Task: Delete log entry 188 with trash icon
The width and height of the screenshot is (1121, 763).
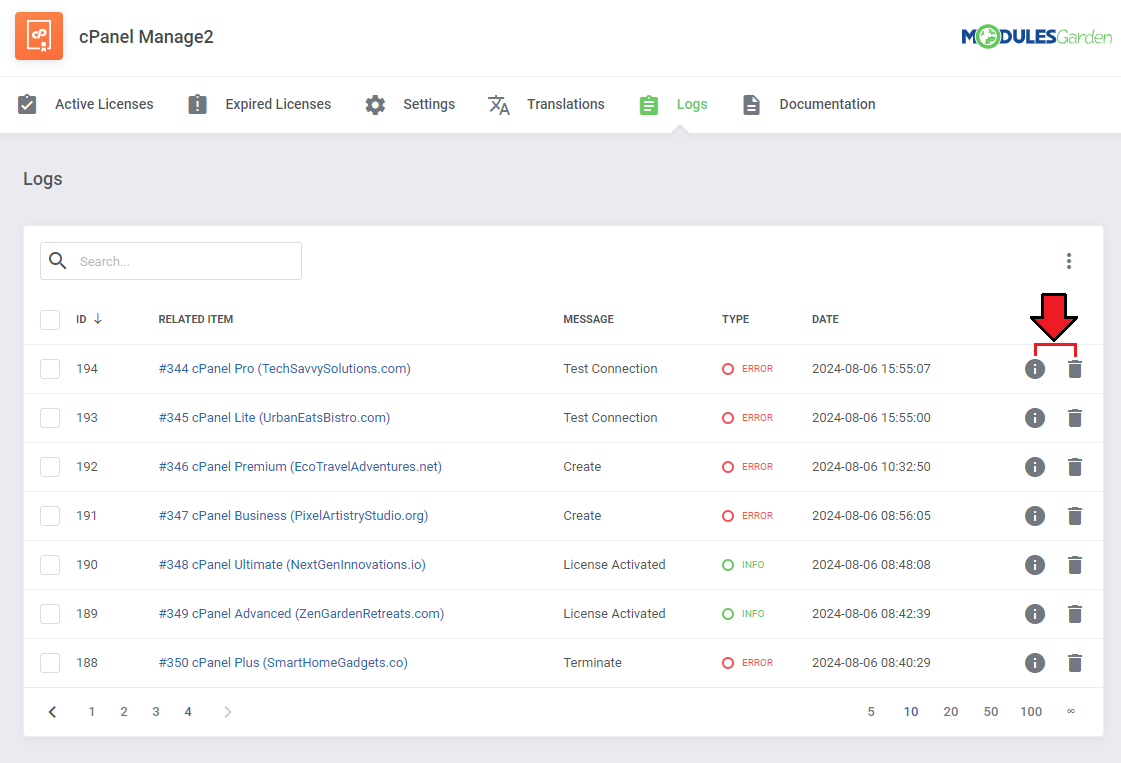Action: [1075, 663]
